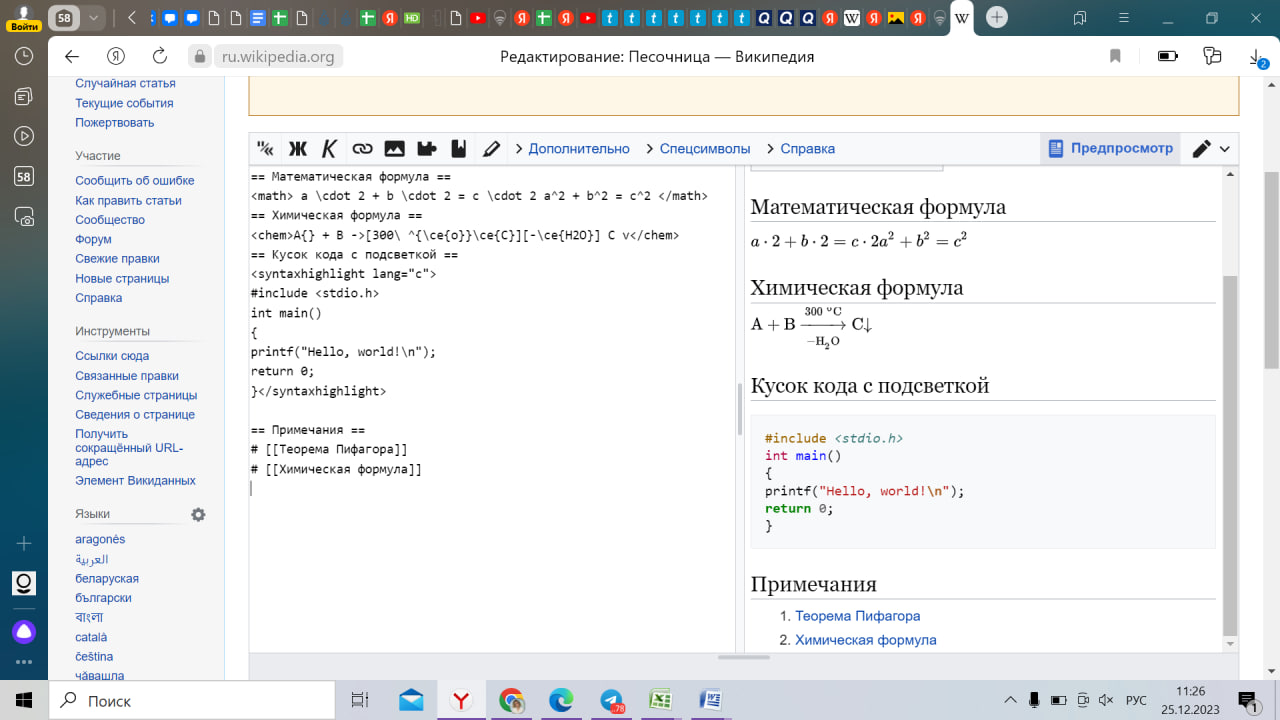Open the bookmarks panel icon in title bar
Viewport: 1280px width, 720px height.
(x=1080, y=18)
